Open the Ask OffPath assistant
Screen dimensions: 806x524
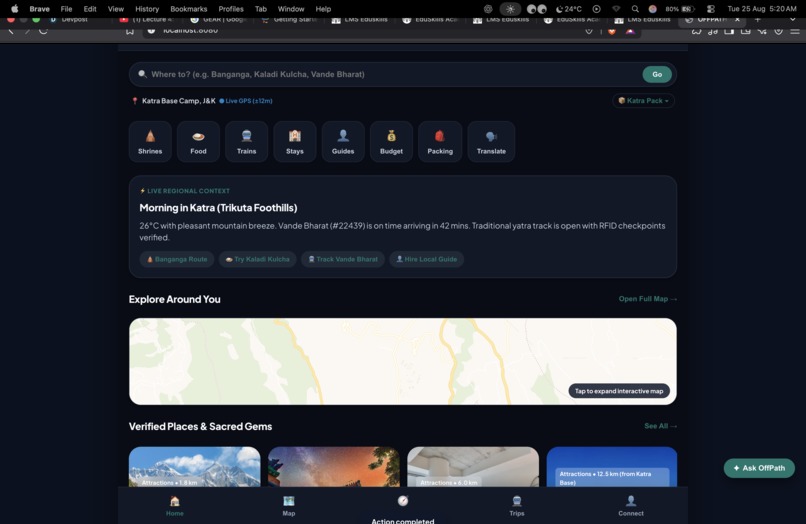[759, 468]
